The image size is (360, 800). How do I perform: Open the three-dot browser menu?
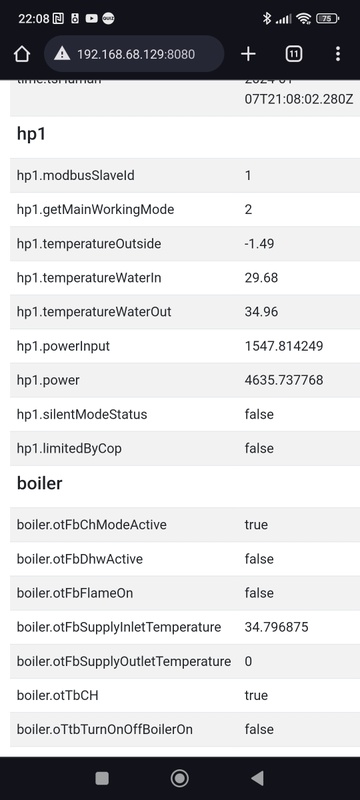338,54
